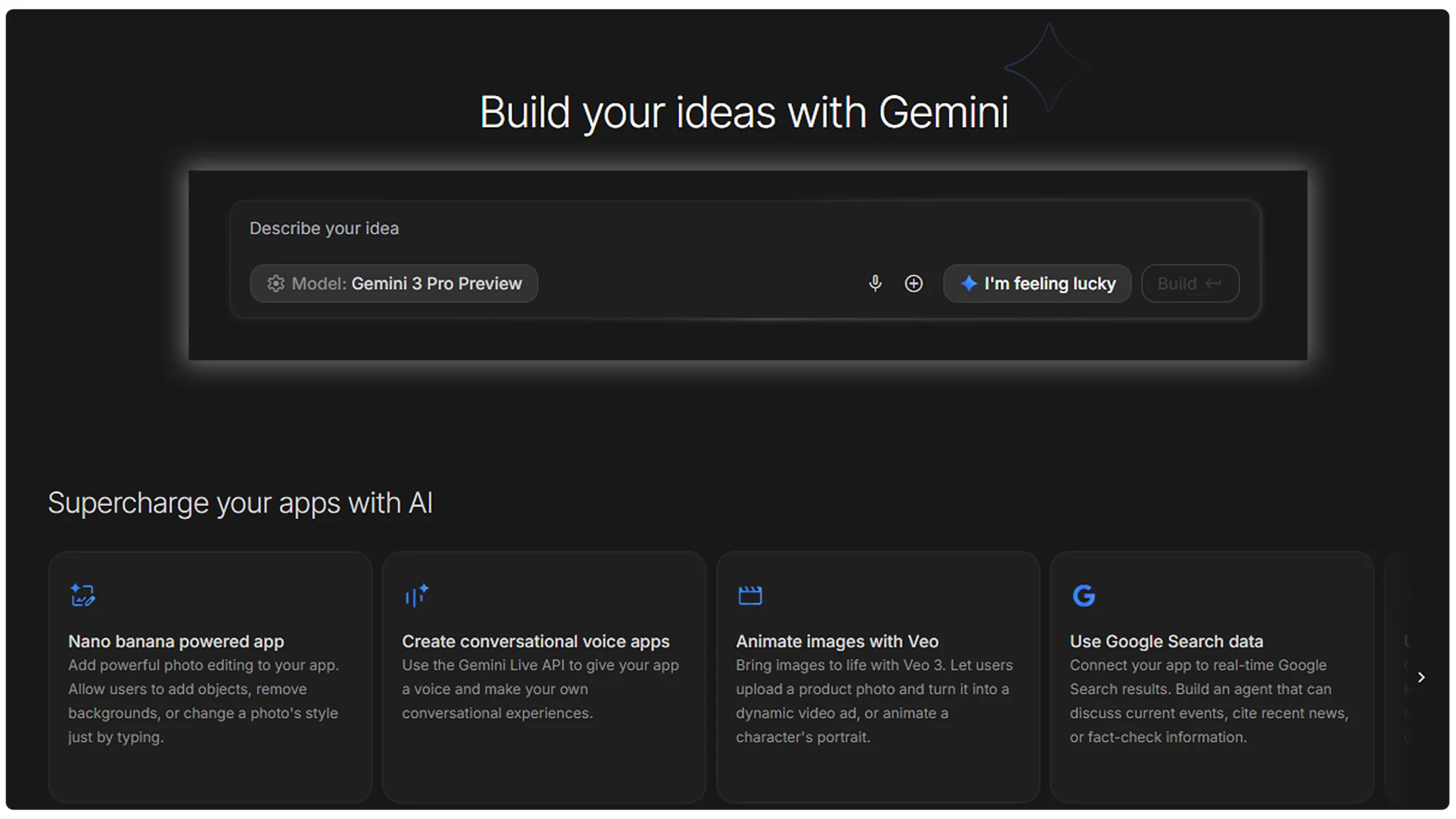Show next cards with the right chevron arrow
The width and height of the screenshot is (1456, 819).
click(1420, 677)
